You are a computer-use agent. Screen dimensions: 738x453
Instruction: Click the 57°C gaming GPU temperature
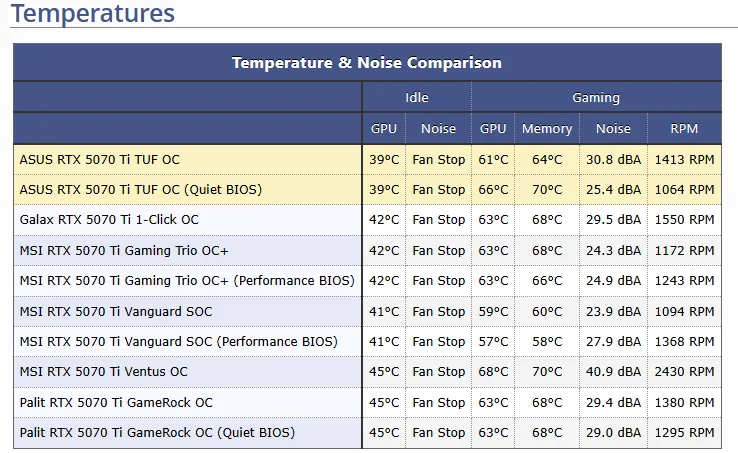493,342
